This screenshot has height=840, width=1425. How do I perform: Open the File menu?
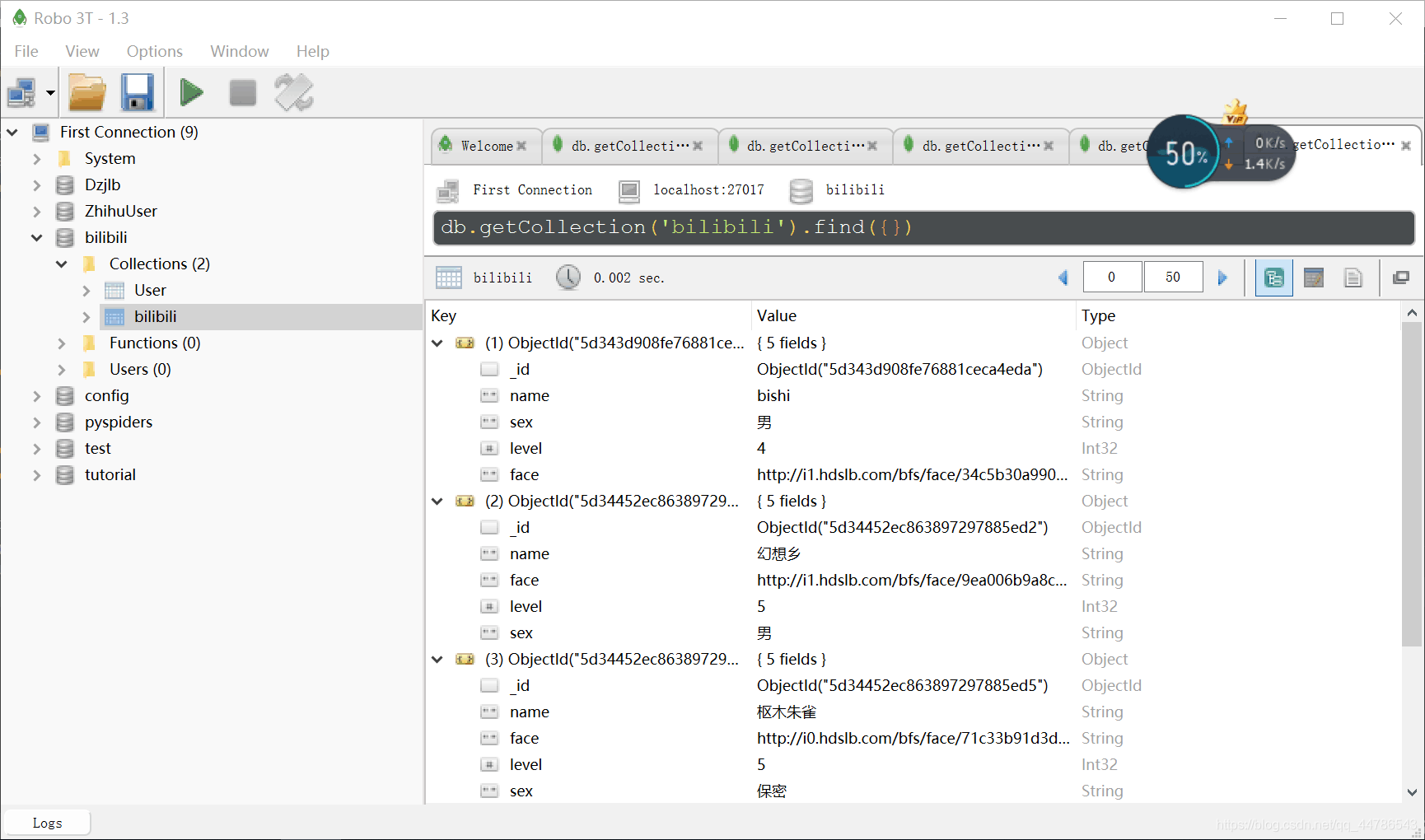click(x=26, y=51)
